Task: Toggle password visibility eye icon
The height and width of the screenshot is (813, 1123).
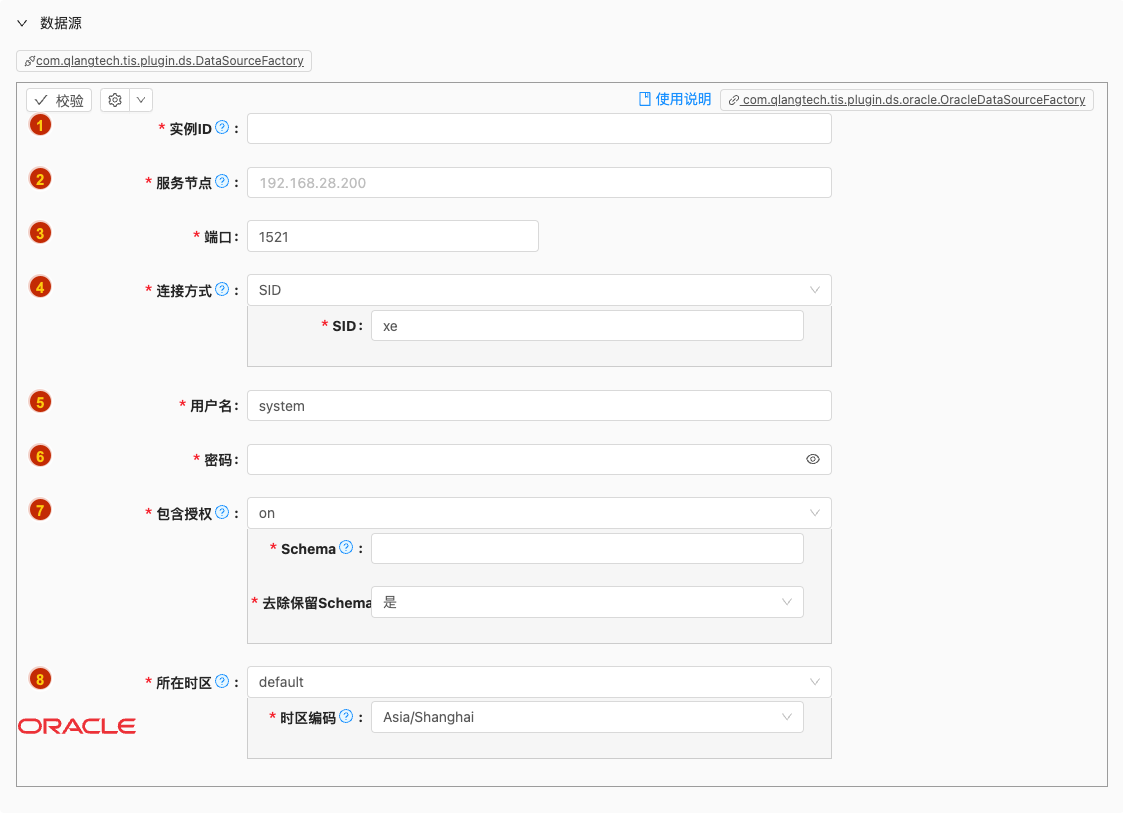Action: (x=812, y=459)
